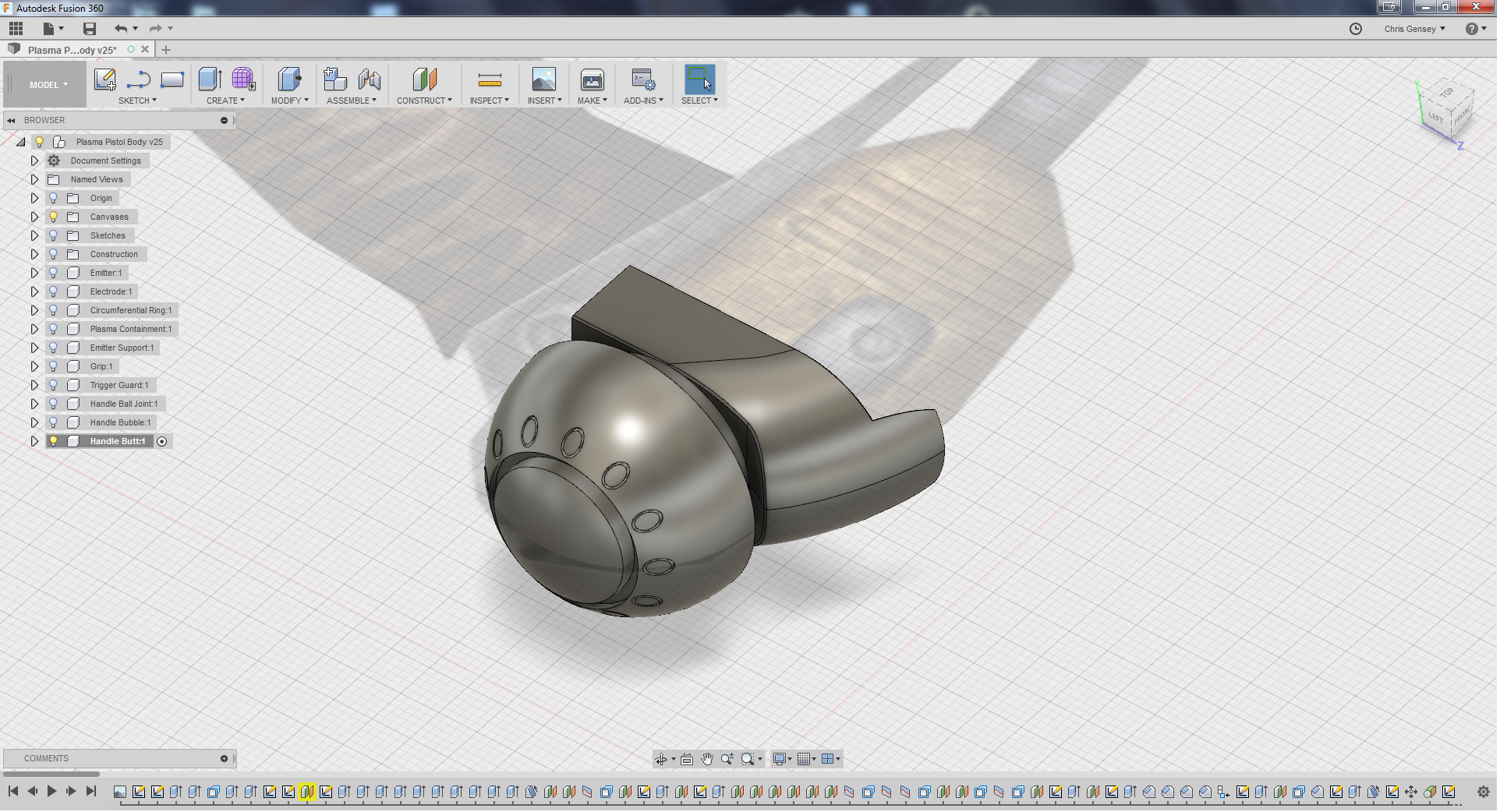Select the Extrude tool icon

210,79
